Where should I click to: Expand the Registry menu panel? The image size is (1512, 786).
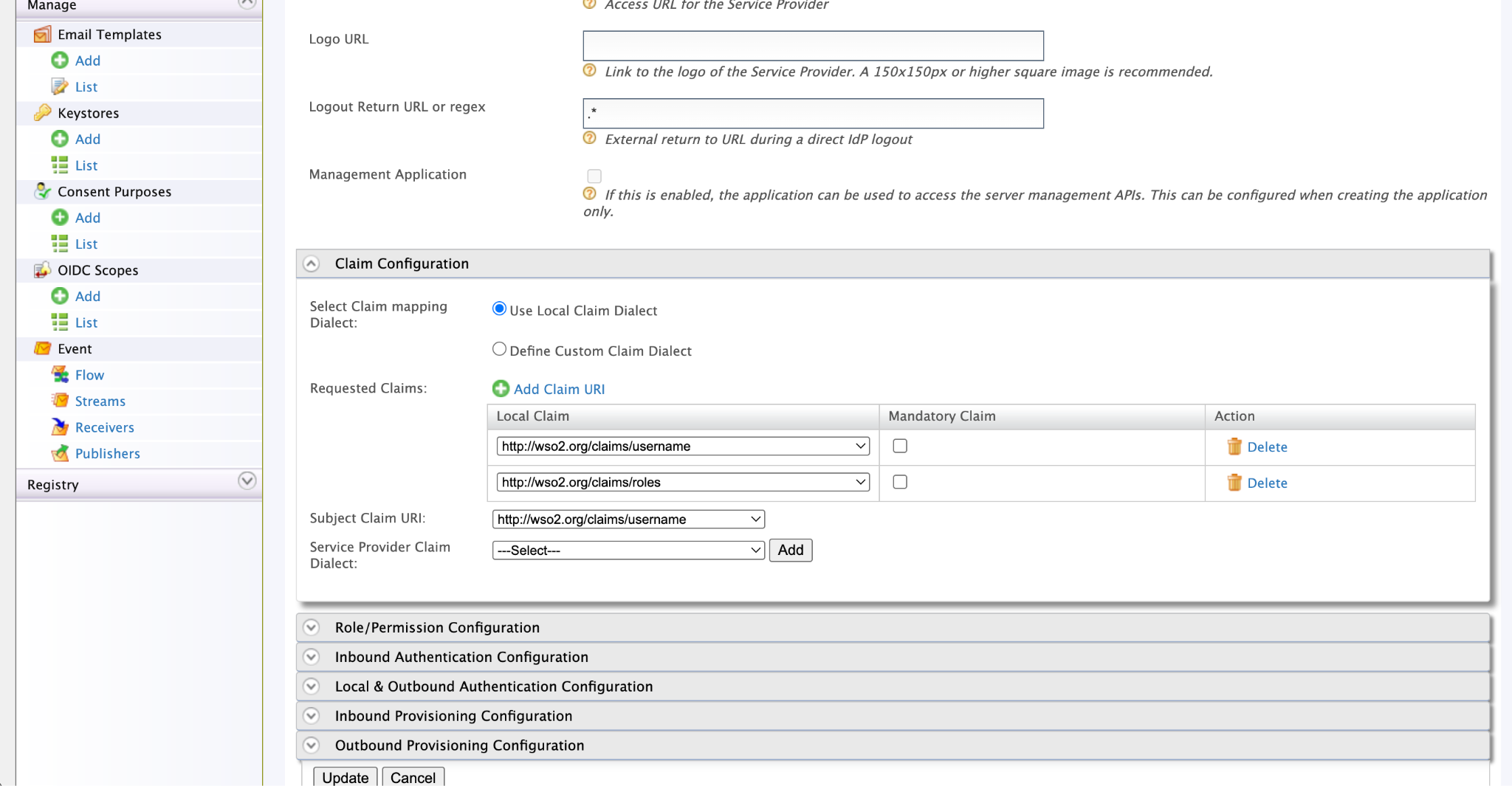coord(247,481)
